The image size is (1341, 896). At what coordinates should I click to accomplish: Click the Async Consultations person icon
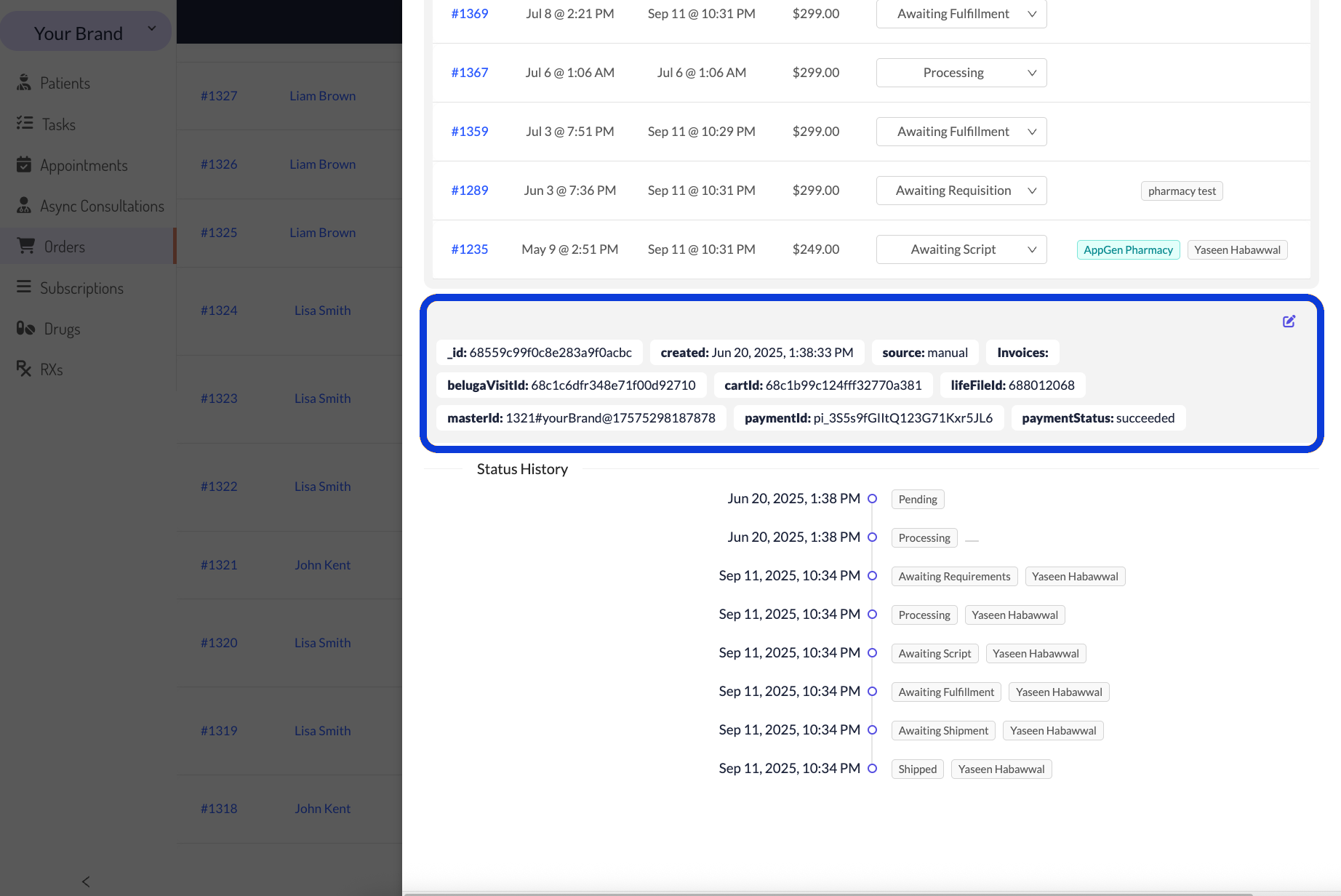[x=24, y=206]
